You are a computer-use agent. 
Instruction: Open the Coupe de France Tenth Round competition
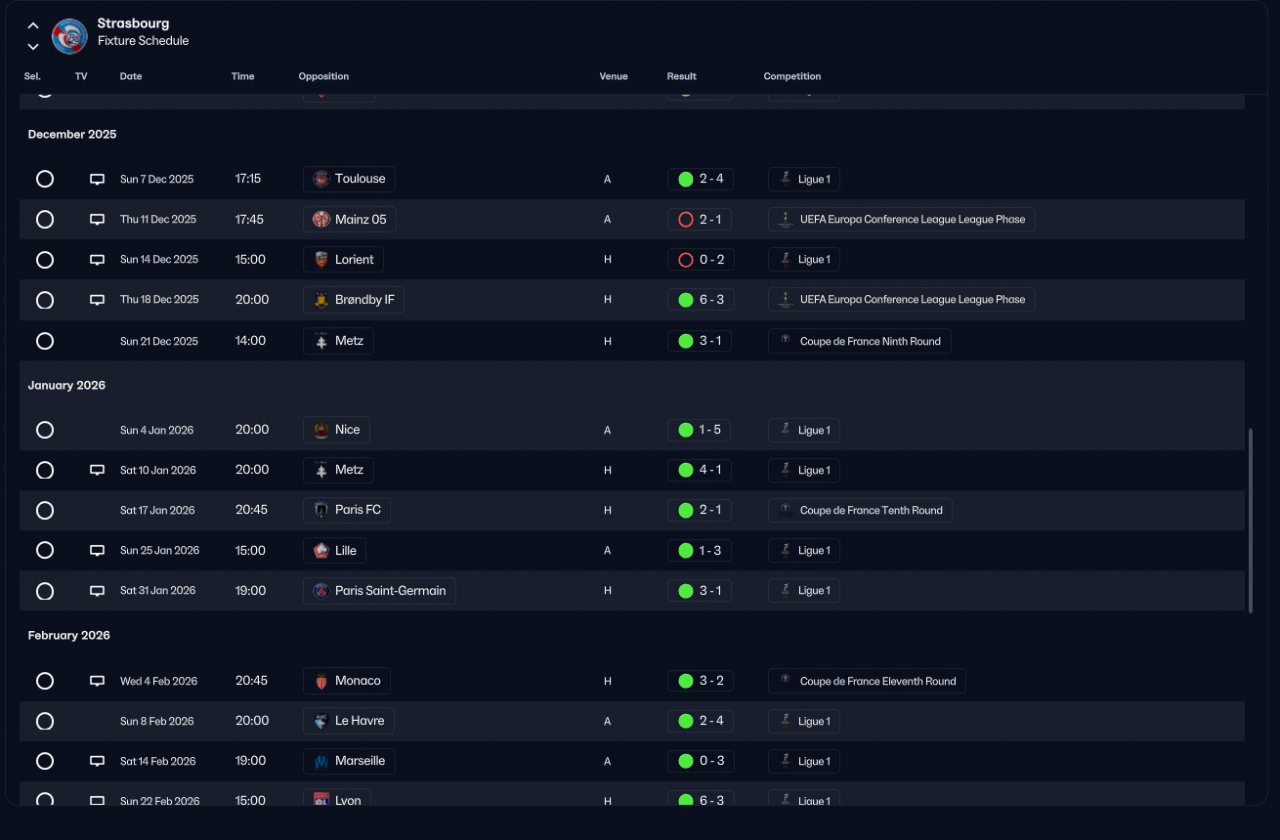coord(861,511)
